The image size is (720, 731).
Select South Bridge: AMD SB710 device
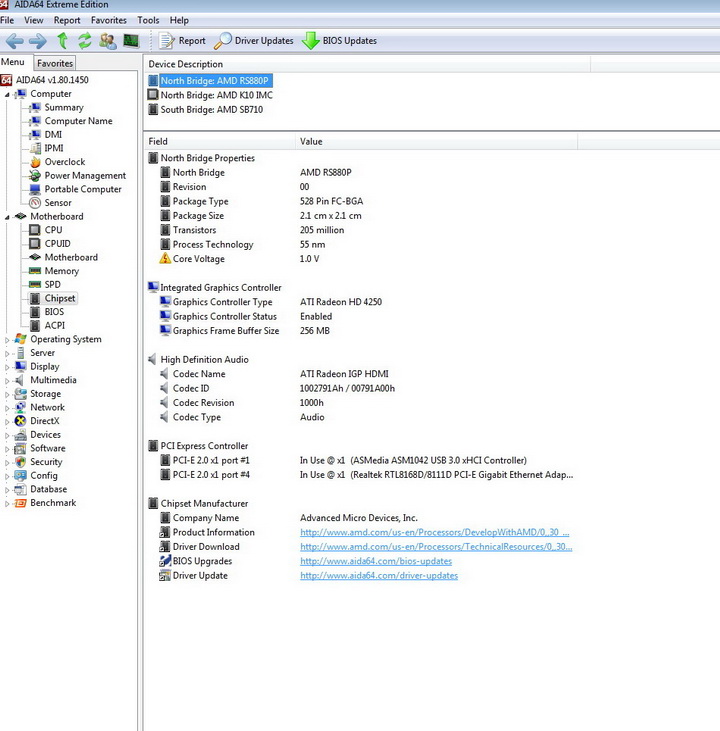tap(212, 110)
